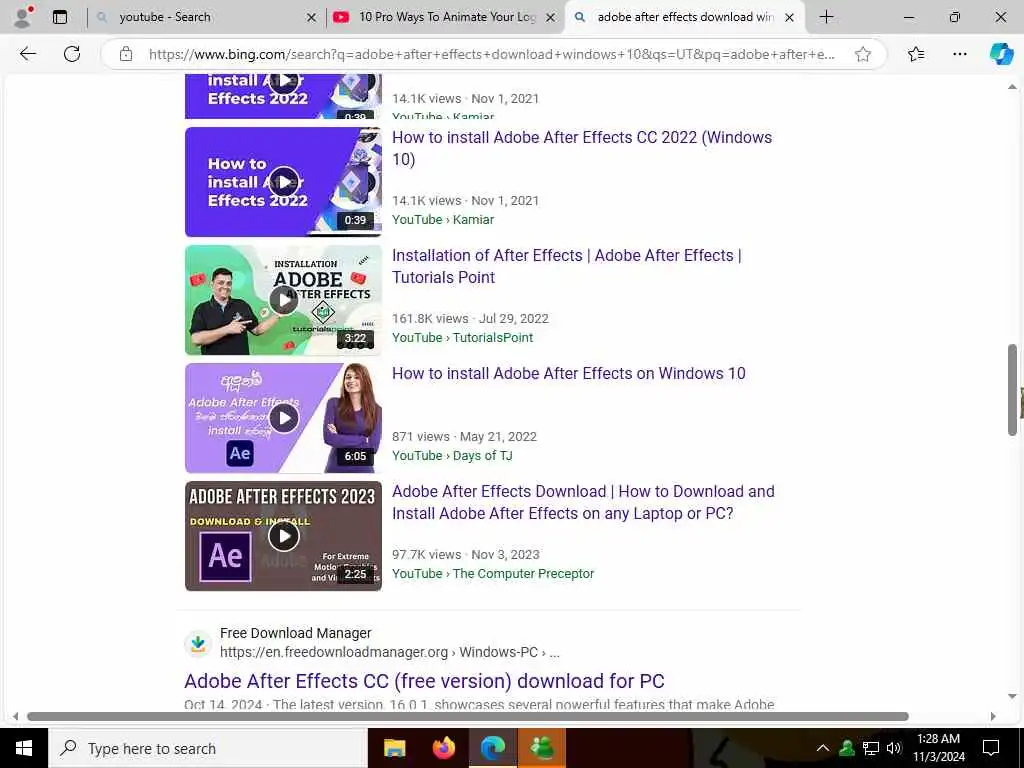This screenshot has width=1024, height=768.
Task: Click the vertical scrollbar thumb
Action: point(1012,389)
